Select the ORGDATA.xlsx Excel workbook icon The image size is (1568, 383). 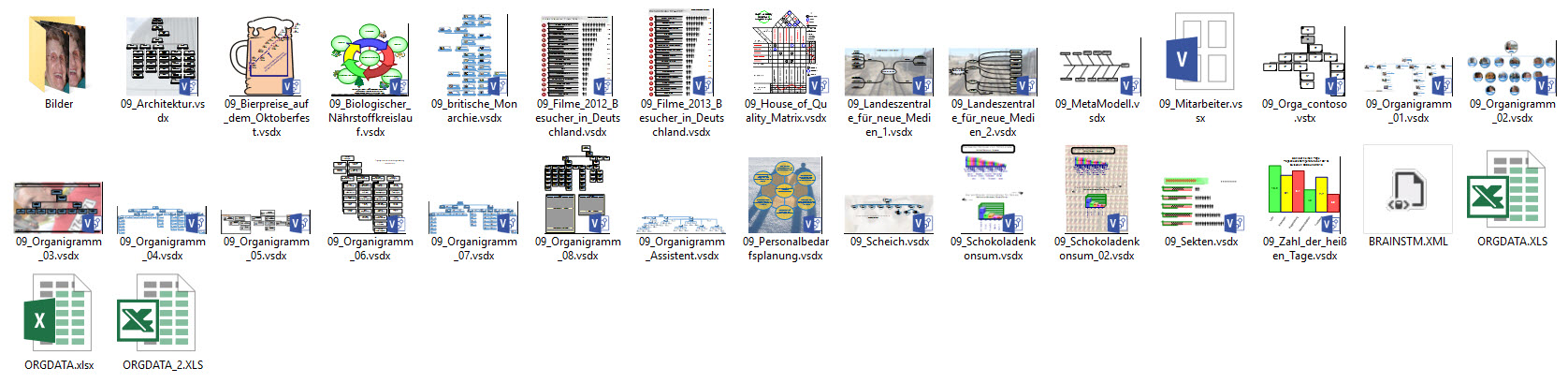(59, 315)
